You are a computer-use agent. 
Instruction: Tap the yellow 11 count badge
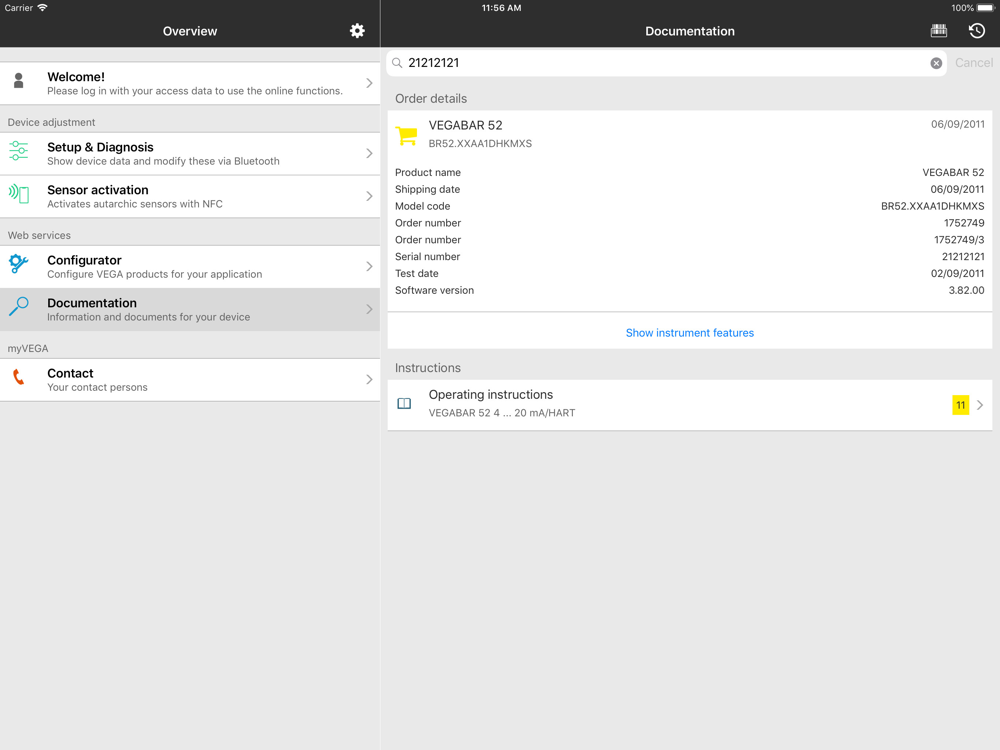click(960, 405)
